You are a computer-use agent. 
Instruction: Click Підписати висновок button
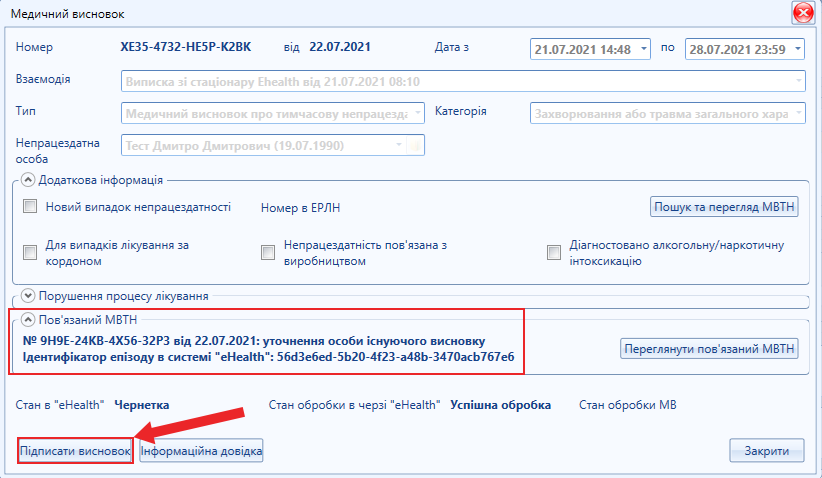(75, 451)
